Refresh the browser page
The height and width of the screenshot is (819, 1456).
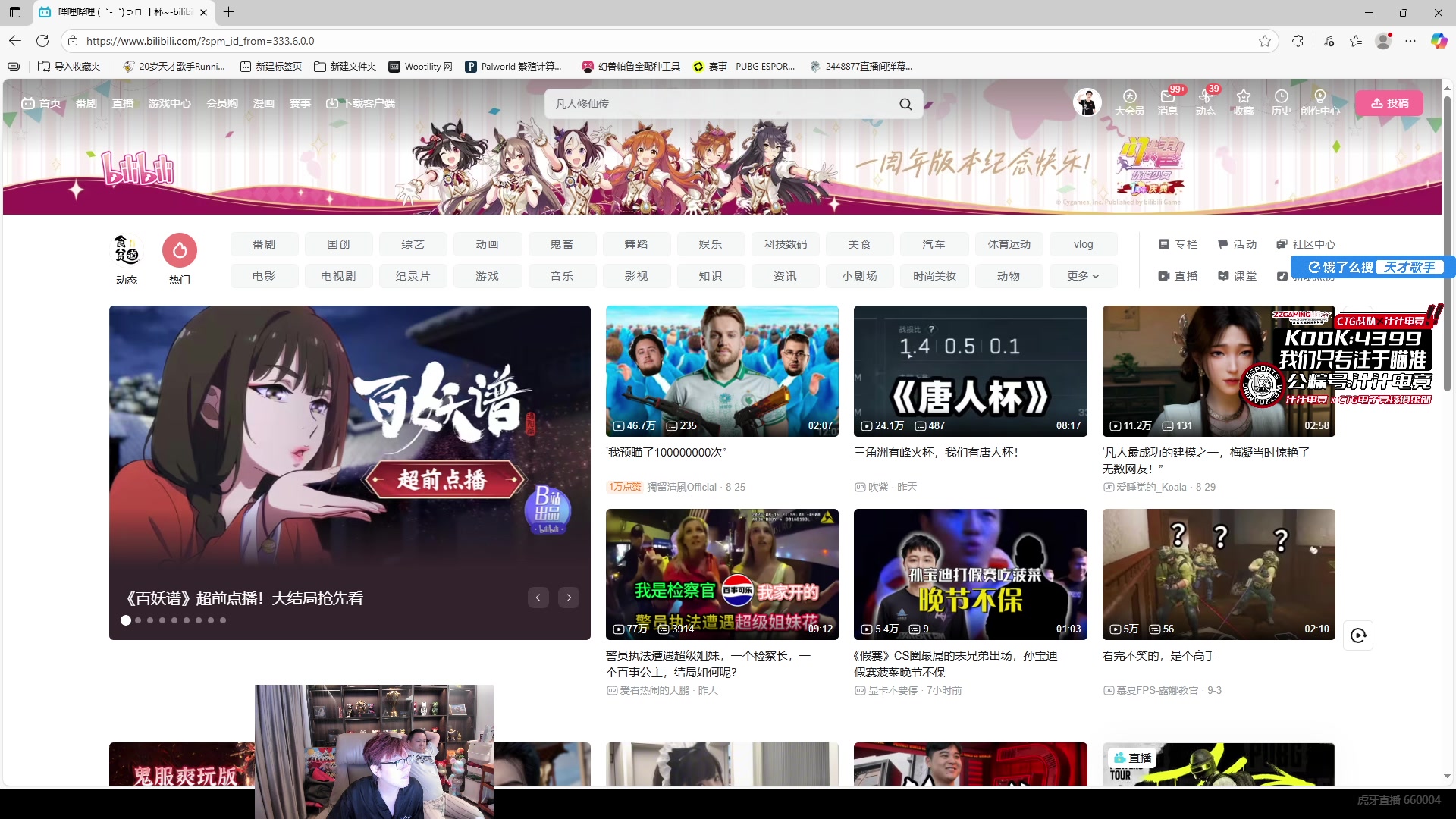(x=42, y=41)
